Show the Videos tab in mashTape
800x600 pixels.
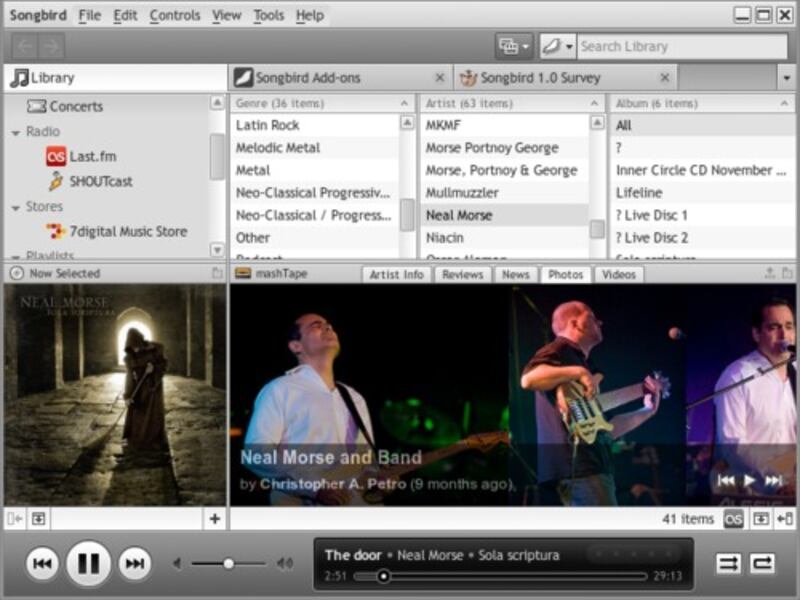618,274
